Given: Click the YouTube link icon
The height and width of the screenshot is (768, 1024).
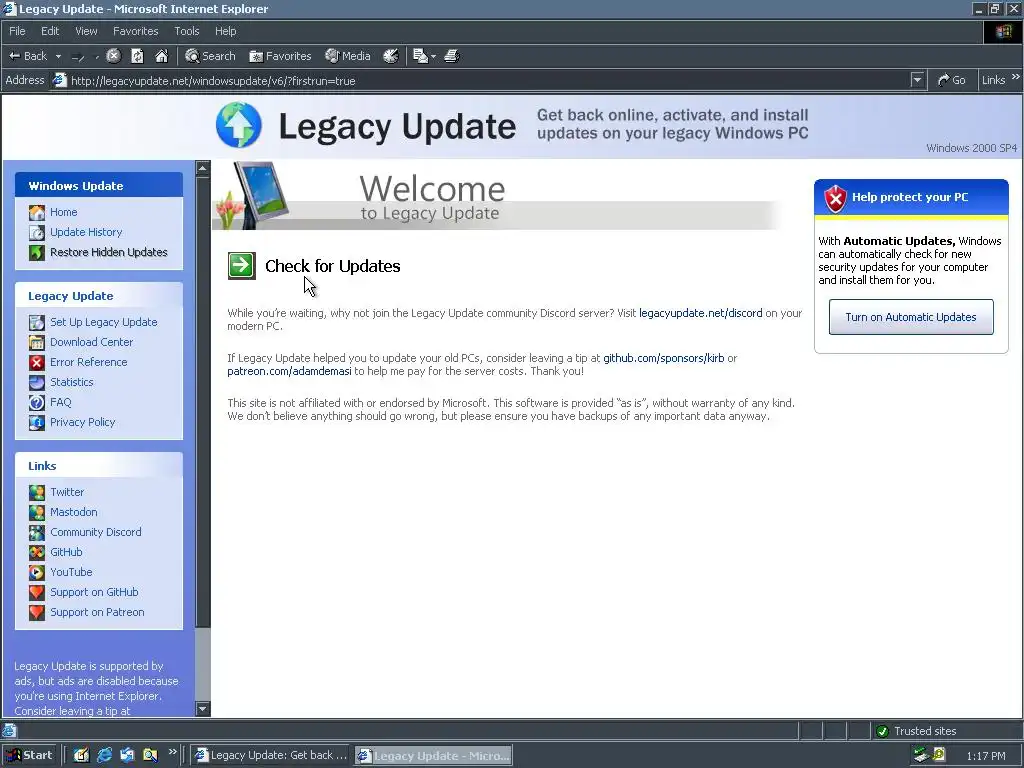Looking at the screenshot, I should click(37, 573).
